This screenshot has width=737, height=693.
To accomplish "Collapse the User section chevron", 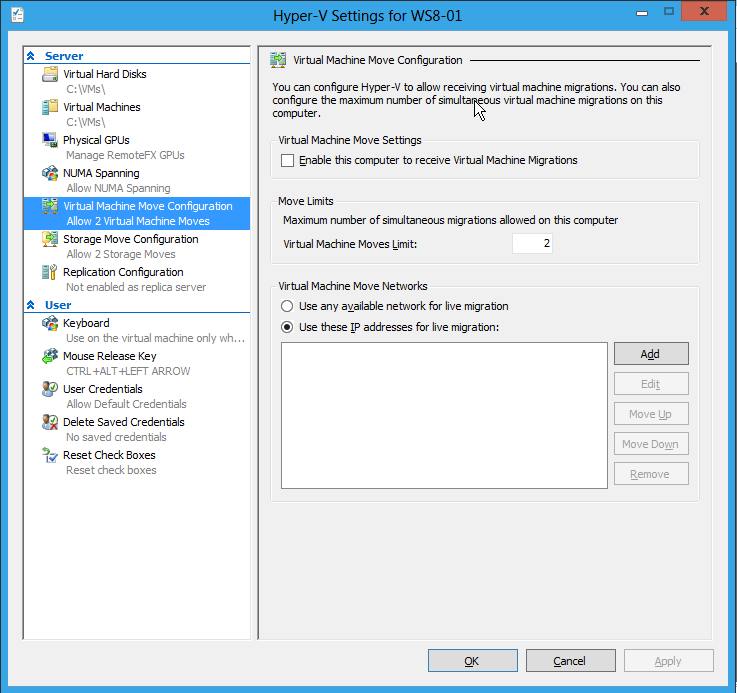I will (31, 305).
